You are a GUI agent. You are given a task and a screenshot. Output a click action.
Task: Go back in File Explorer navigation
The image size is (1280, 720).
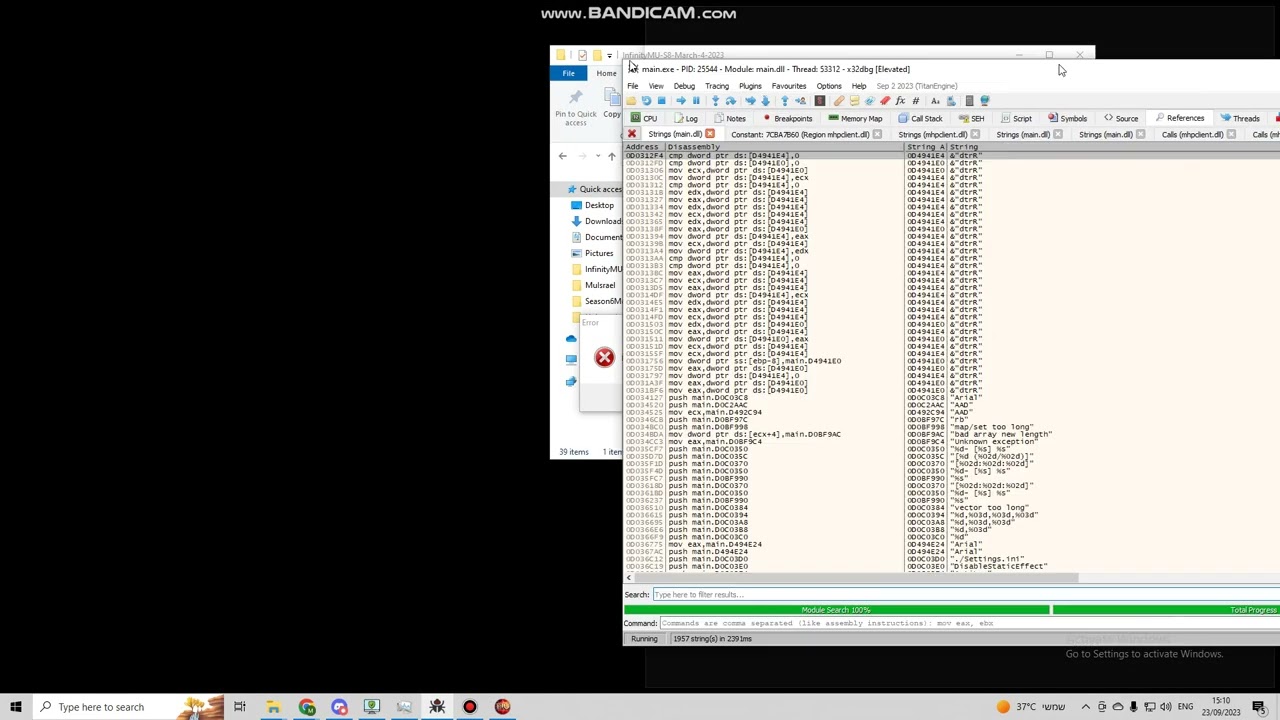point(562,156)
